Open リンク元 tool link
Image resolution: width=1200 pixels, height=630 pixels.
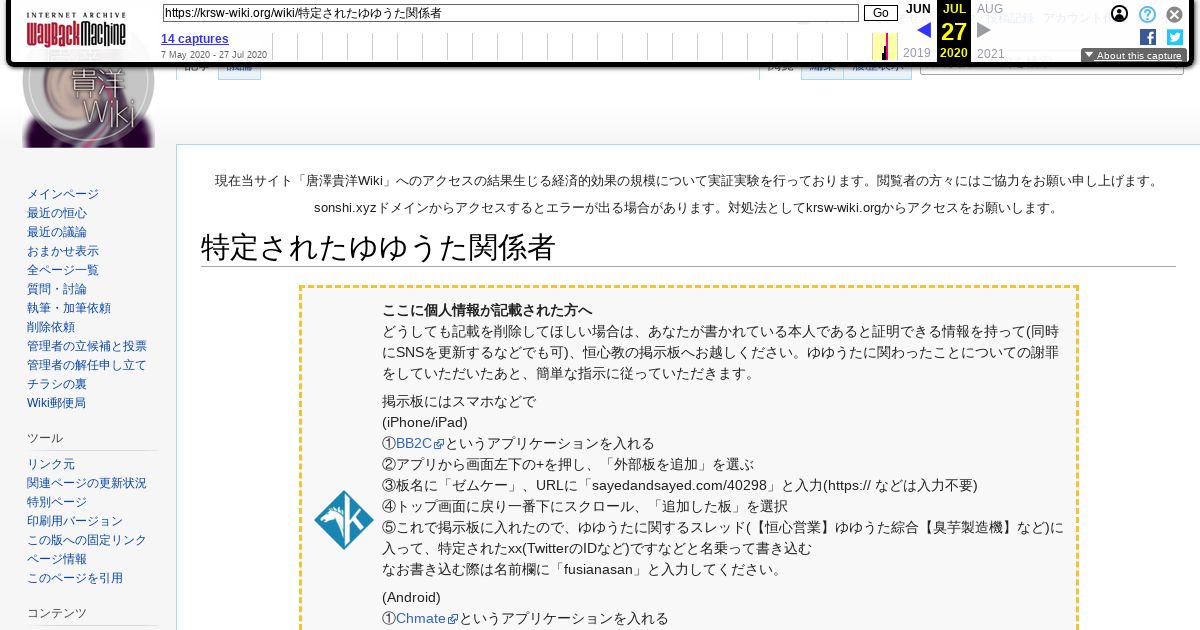[x=51, y=464]
